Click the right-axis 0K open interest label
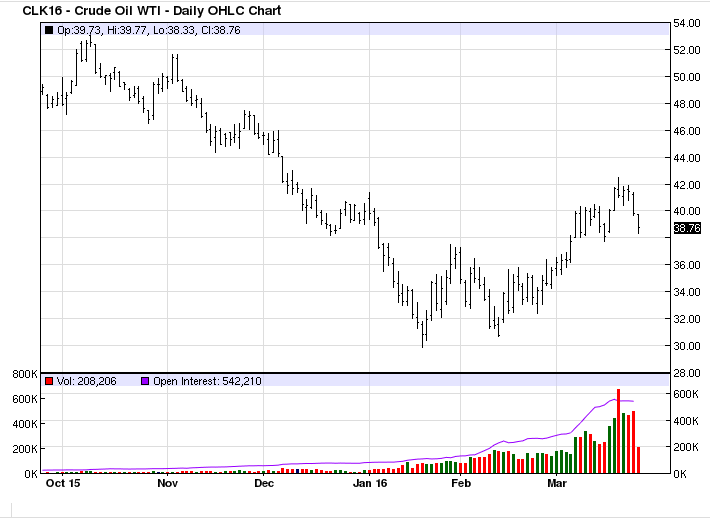The height and width of the screenshot is (518, 710). click(x=681, y=474)
